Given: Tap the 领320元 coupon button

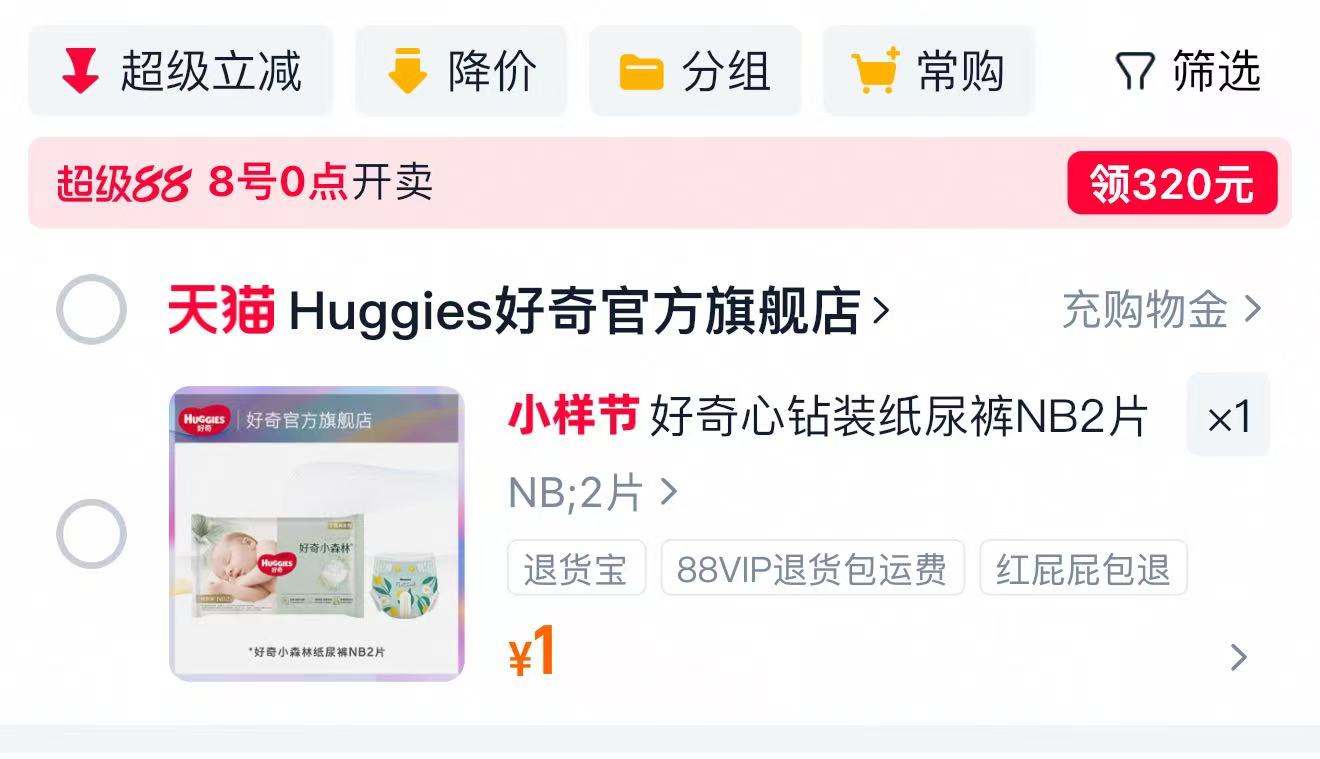Looking at the screenshot, I should tap(1172, 183).
